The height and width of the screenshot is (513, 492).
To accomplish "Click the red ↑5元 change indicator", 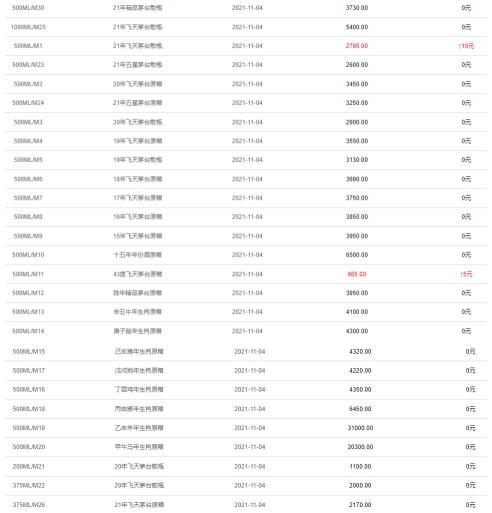I will coord(466,274).
